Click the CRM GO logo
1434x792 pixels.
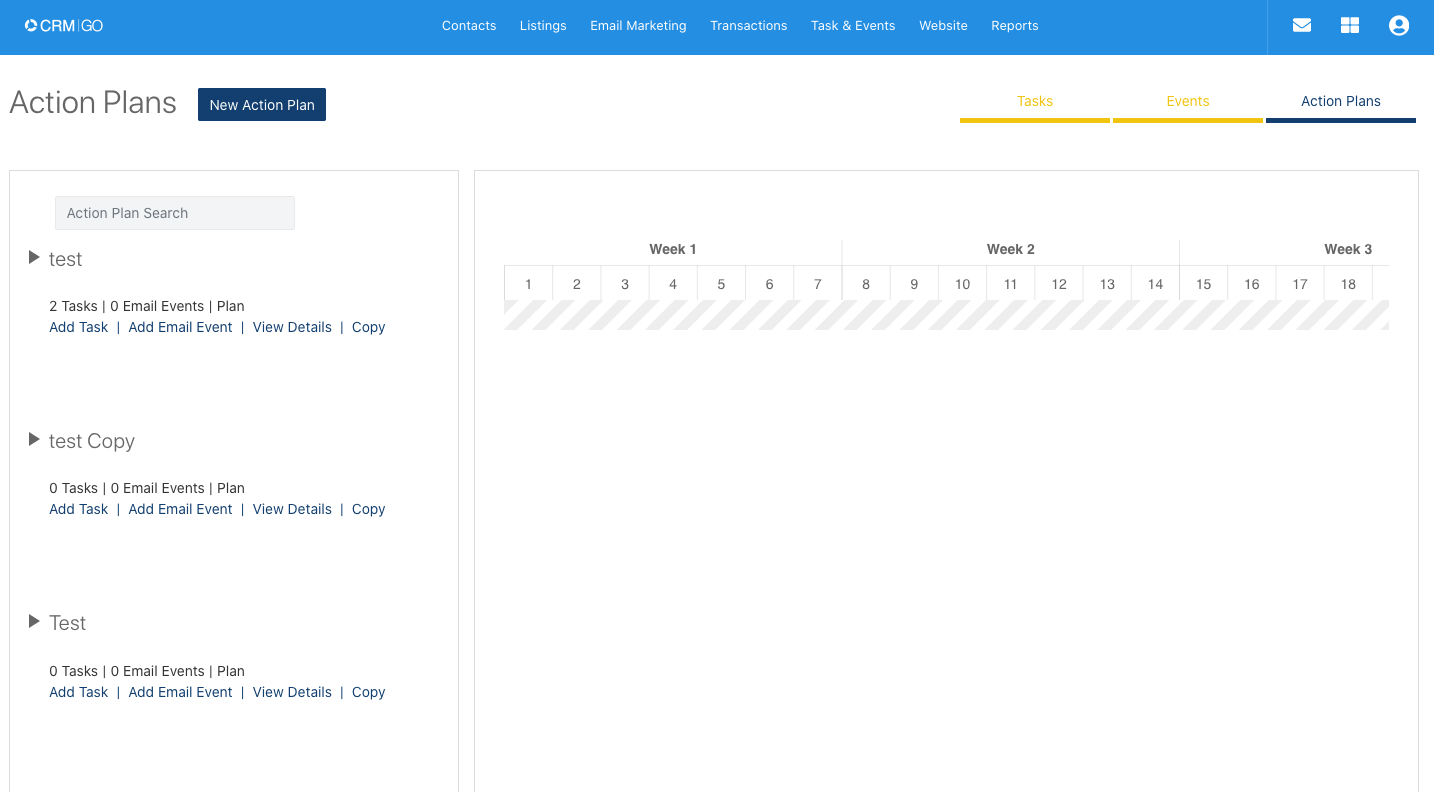tap(64, 25)
